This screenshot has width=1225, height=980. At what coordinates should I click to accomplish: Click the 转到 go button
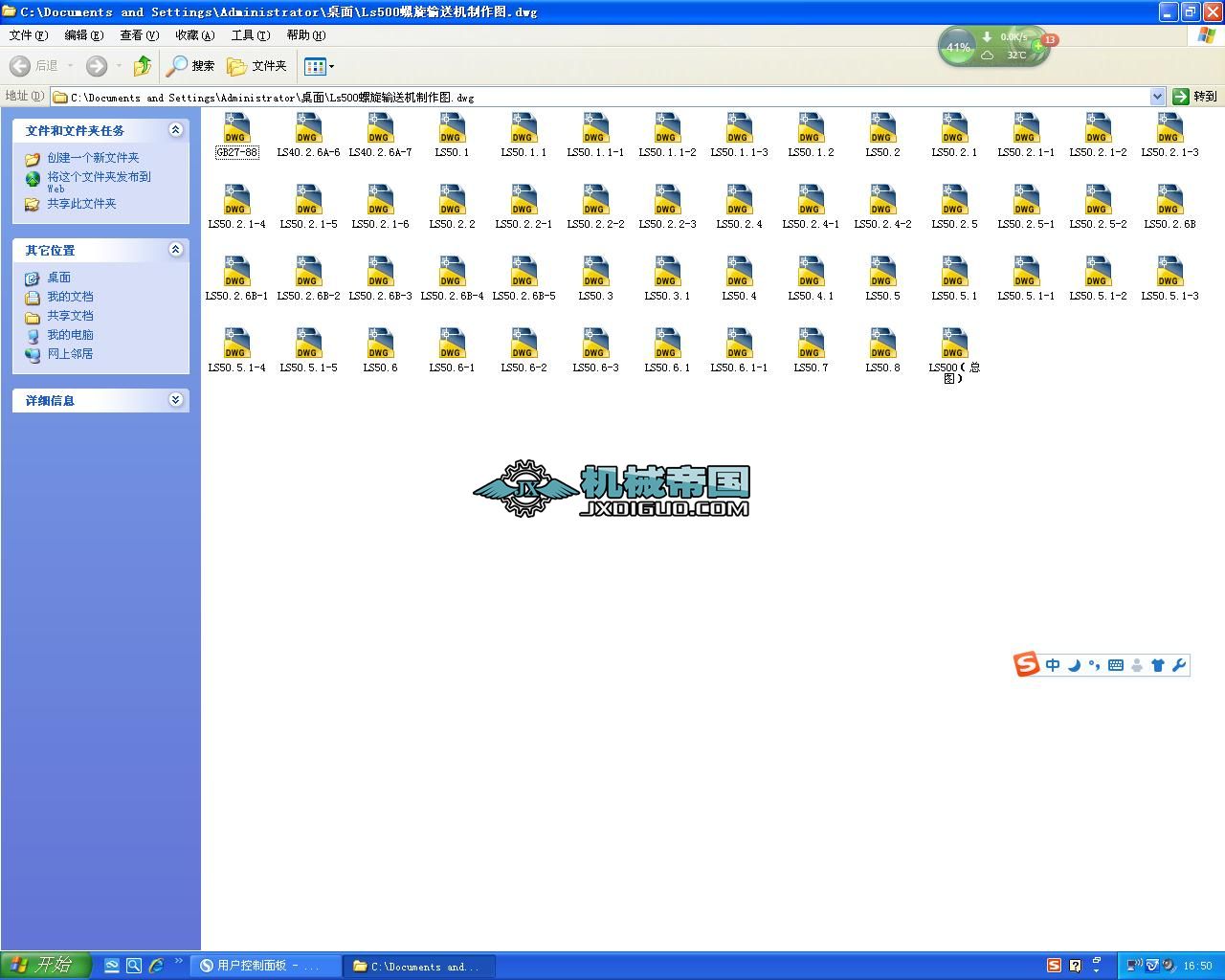point(1195,97)
